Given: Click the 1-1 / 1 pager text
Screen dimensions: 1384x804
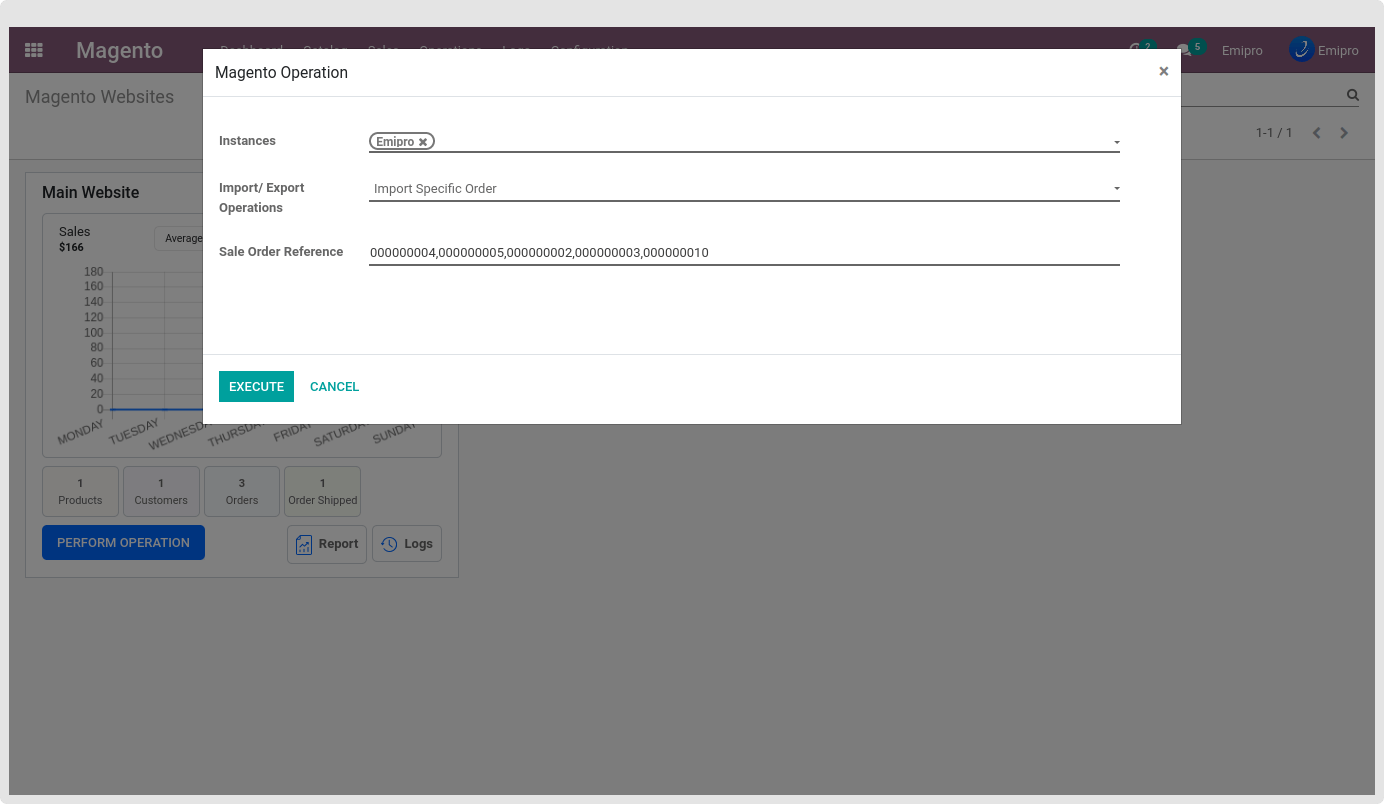Looking at the screenshot, I should tap(1274, 133).
